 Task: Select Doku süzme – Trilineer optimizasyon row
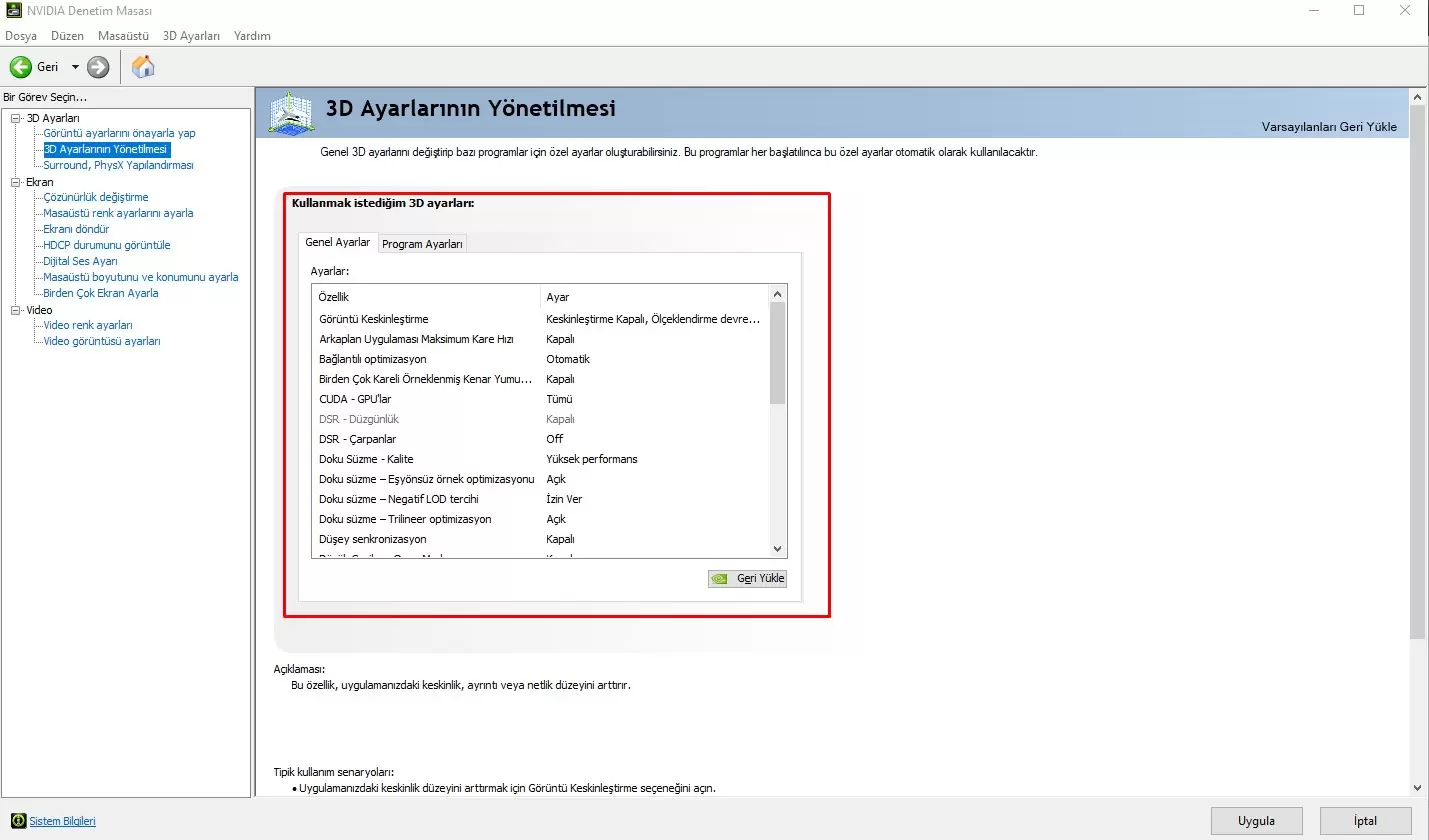coord(540,519)
